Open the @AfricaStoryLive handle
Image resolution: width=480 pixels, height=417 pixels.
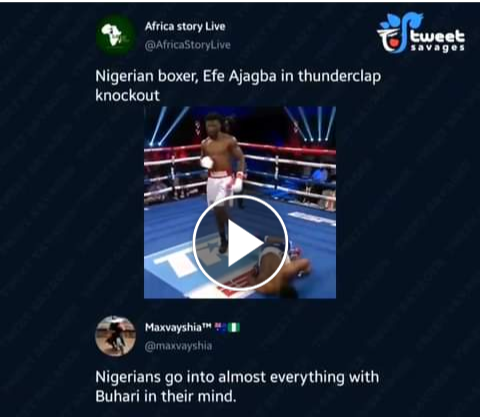[188, 45]
